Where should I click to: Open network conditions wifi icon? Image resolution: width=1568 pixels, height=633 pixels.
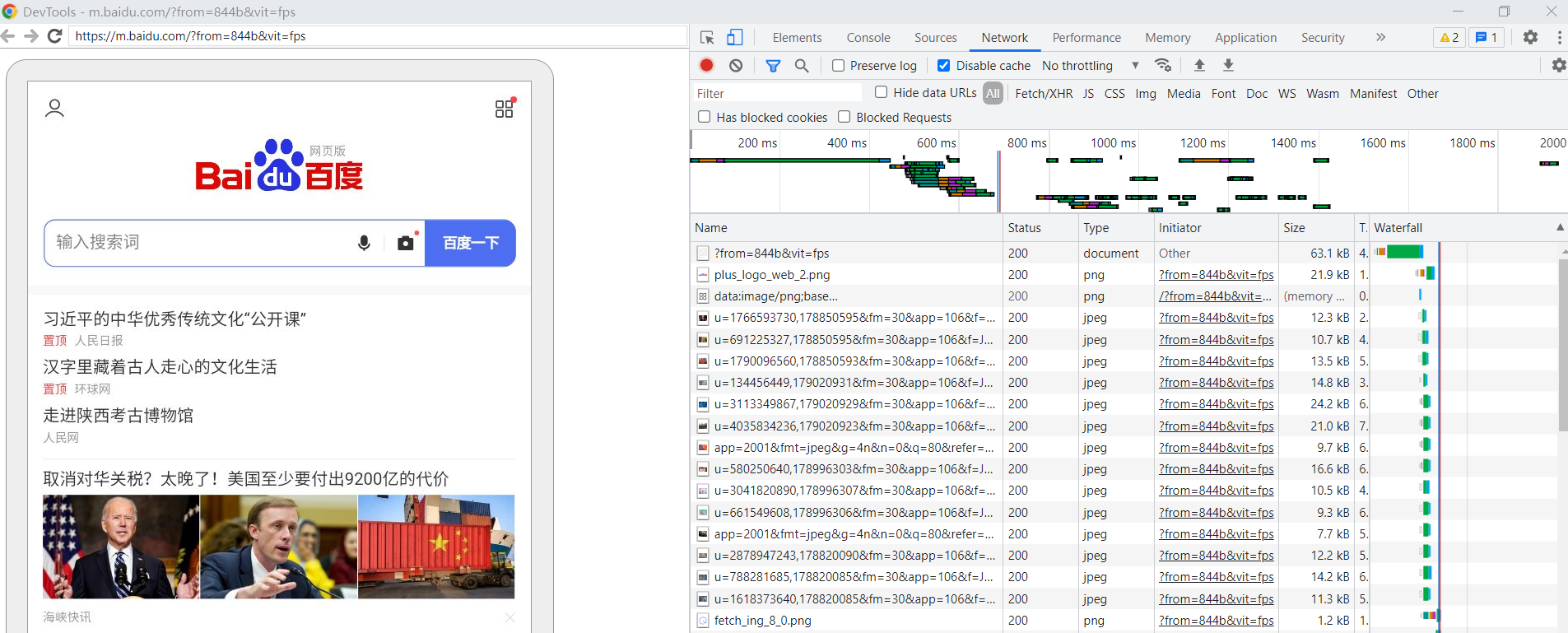[x=1163, y=65]
